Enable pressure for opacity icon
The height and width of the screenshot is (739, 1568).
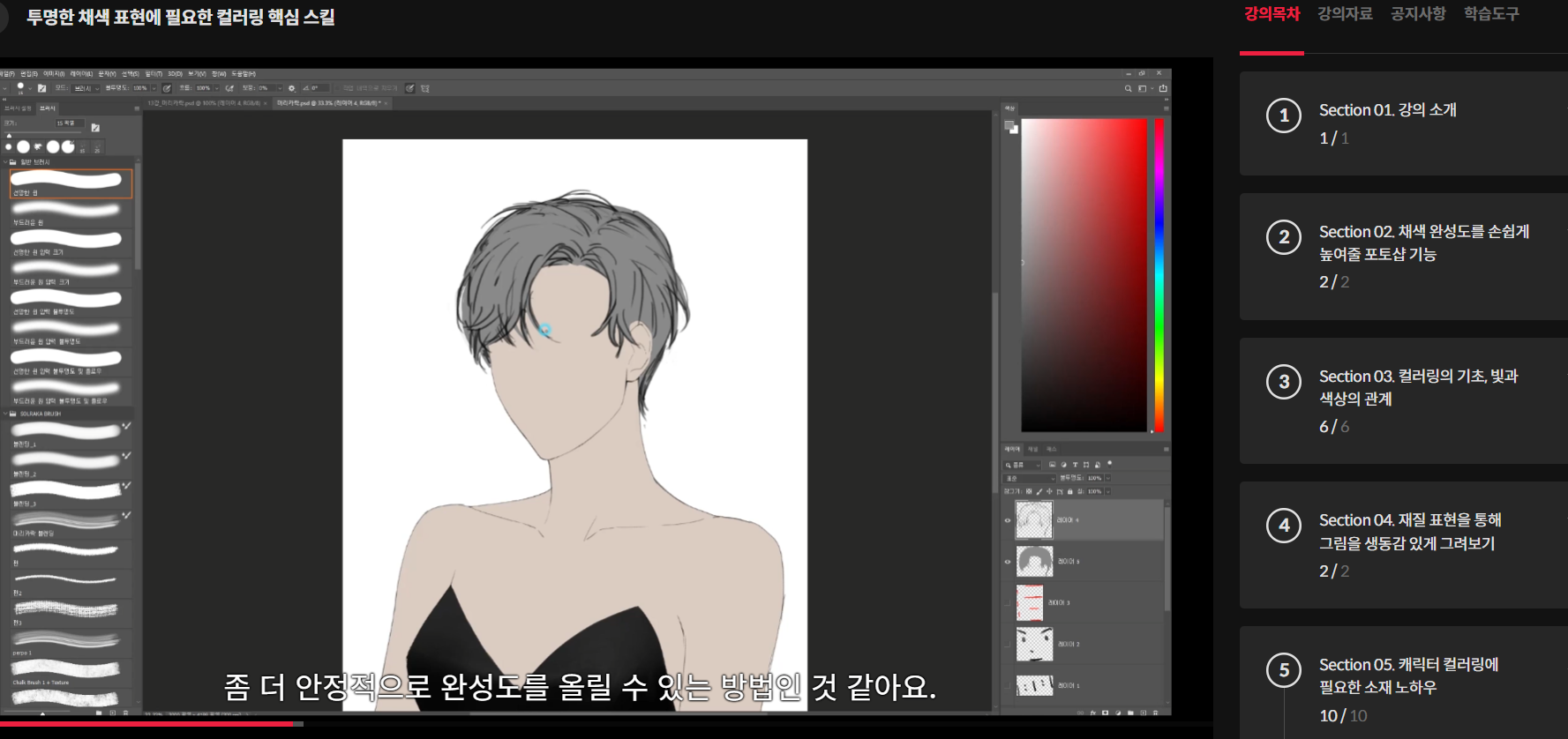click(167, 88)
